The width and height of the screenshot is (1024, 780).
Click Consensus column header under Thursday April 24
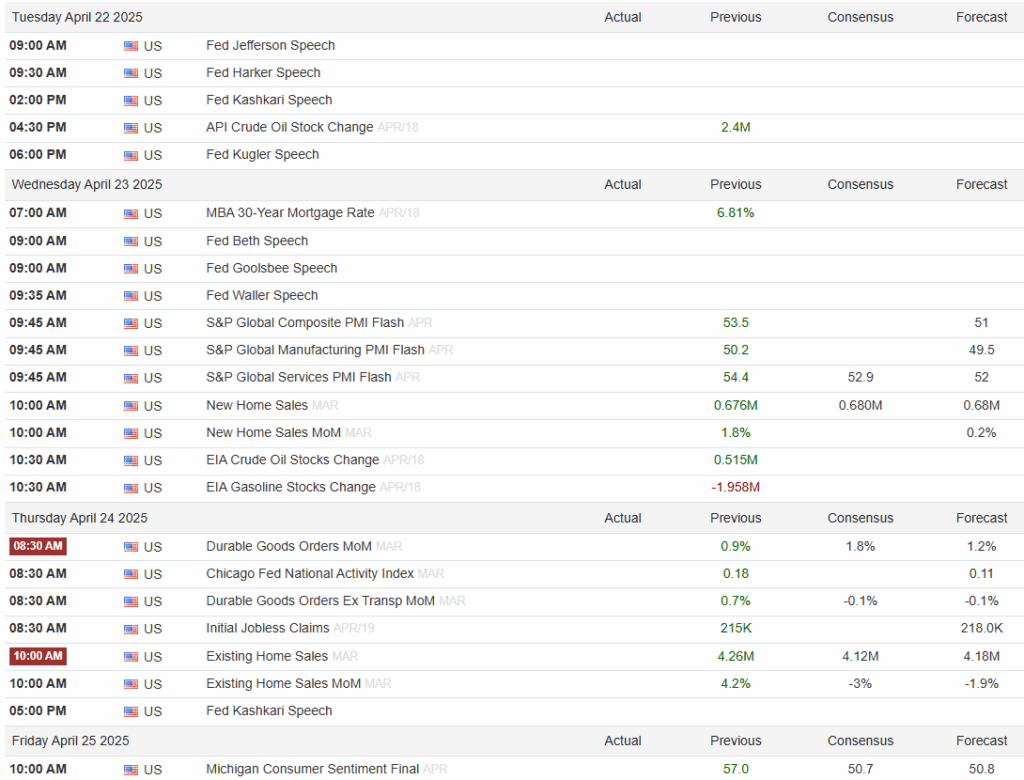pyautogui.click(x=860, y=518)
